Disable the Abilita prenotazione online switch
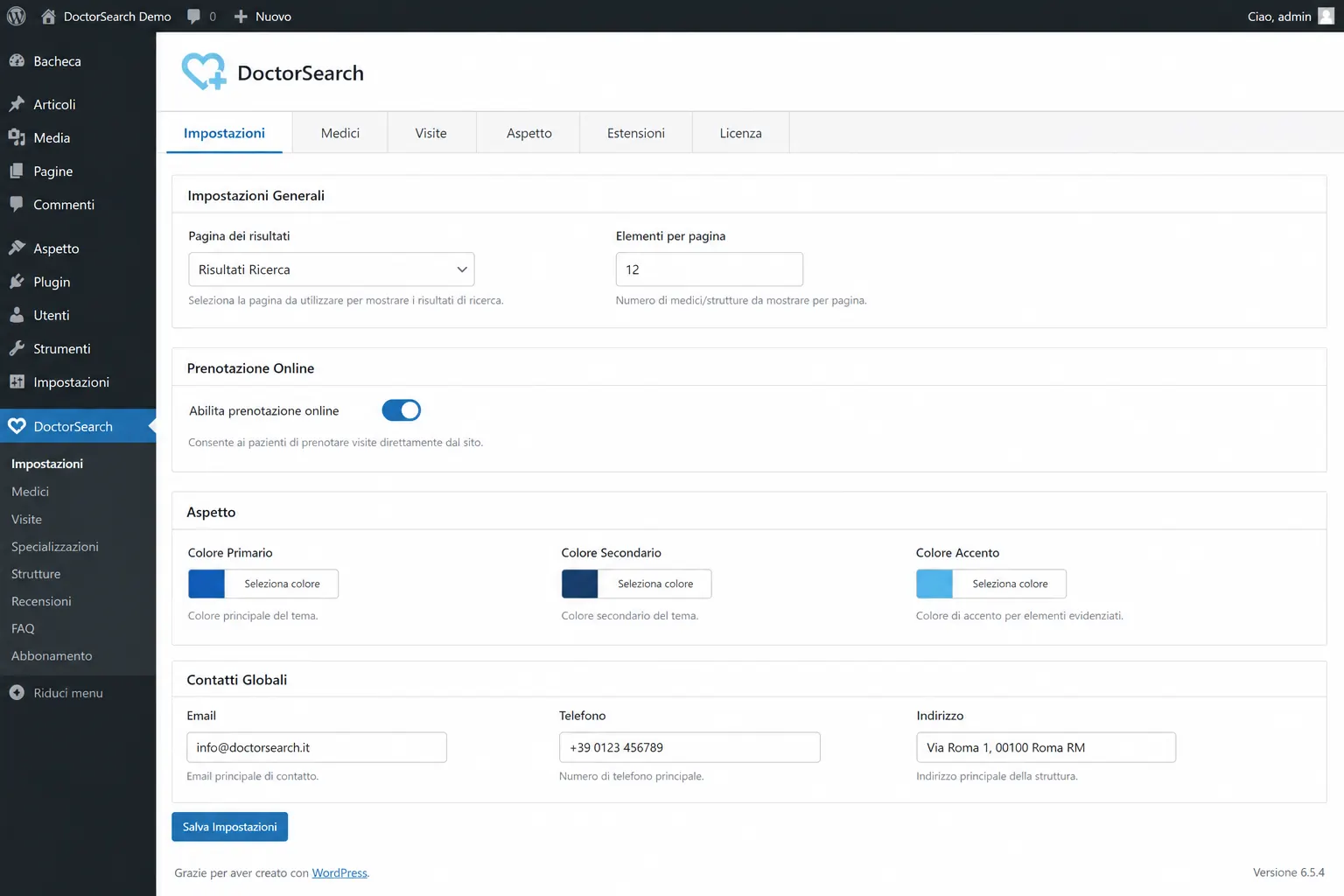Viewport: 1344px width, 896px height. (402, 410)
